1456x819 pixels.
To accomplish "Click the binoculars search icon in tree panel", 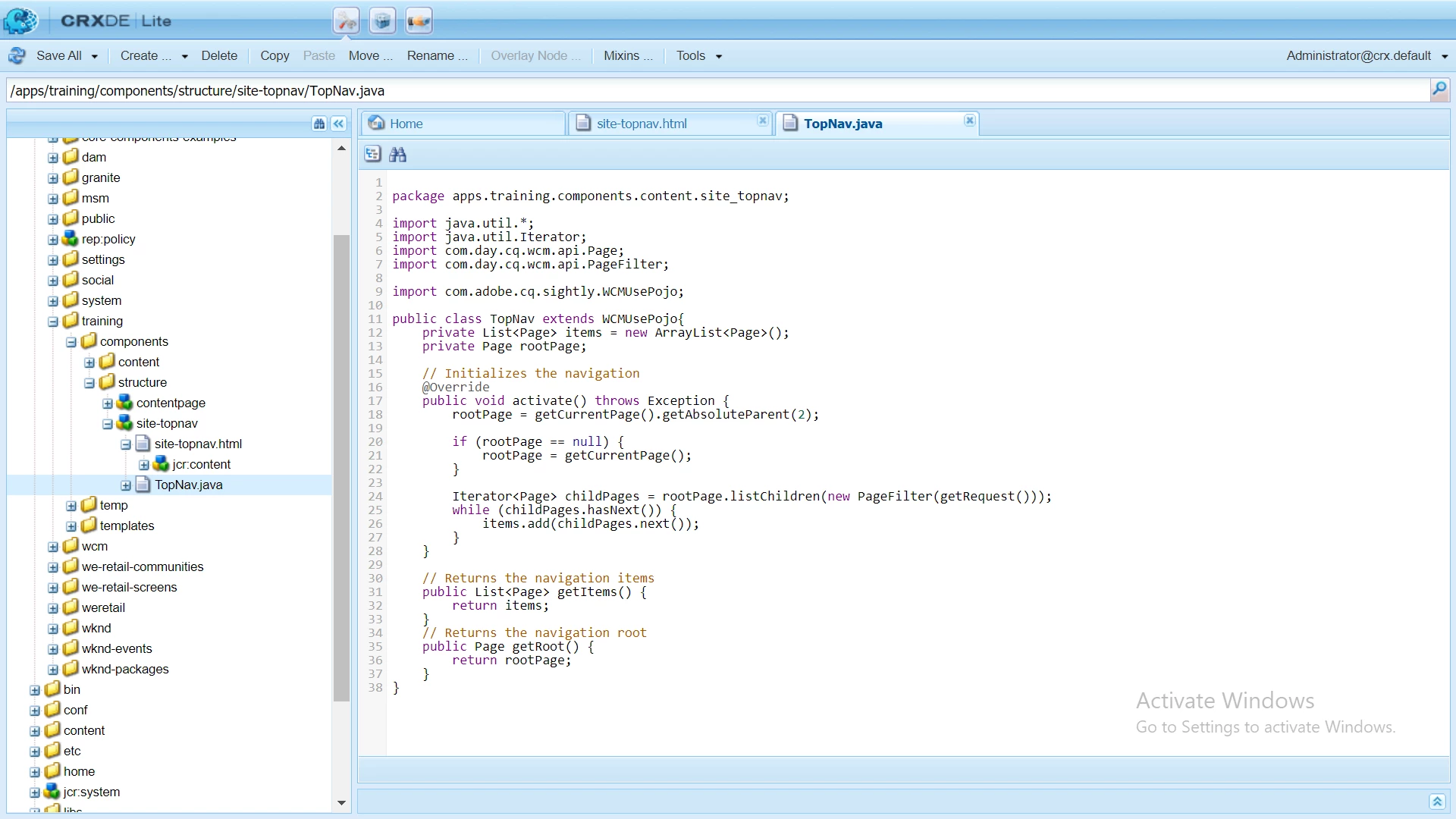I will pyautogui.click(x=319, y=124).
